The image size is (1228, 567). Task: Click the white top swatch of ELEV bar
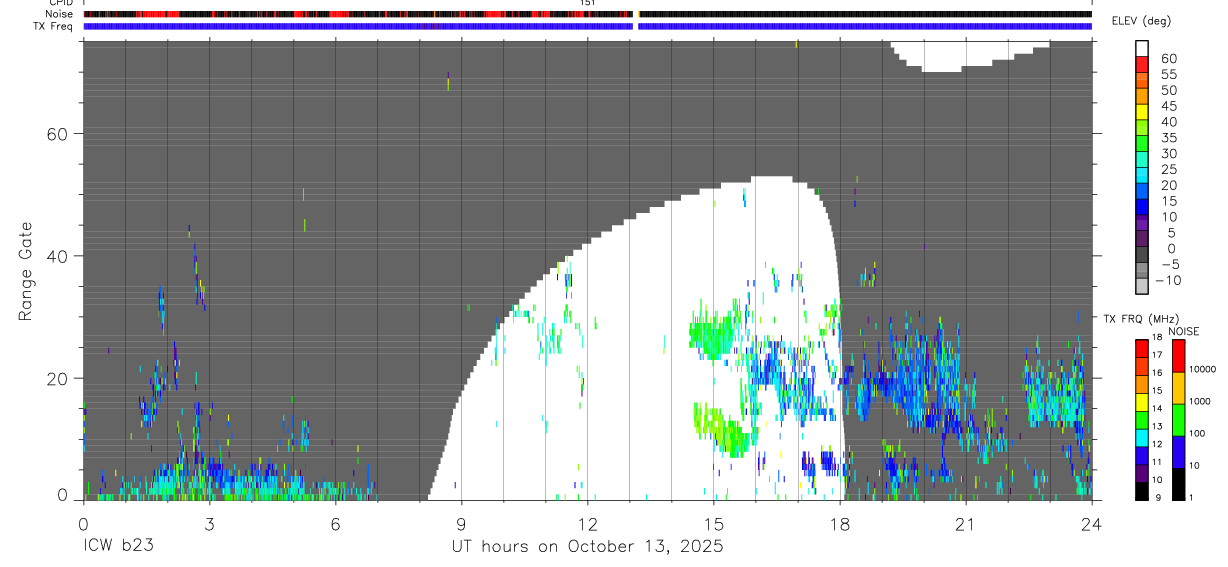1142,46
